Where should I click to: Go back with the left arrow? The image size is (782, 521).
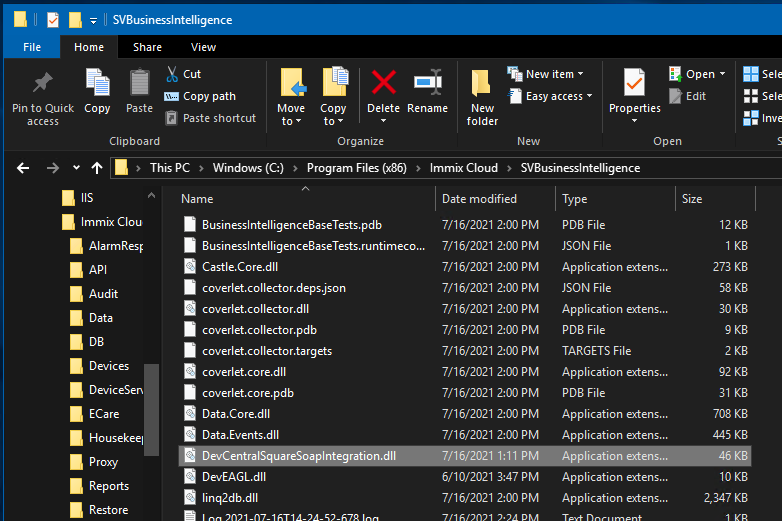[23, 168]
